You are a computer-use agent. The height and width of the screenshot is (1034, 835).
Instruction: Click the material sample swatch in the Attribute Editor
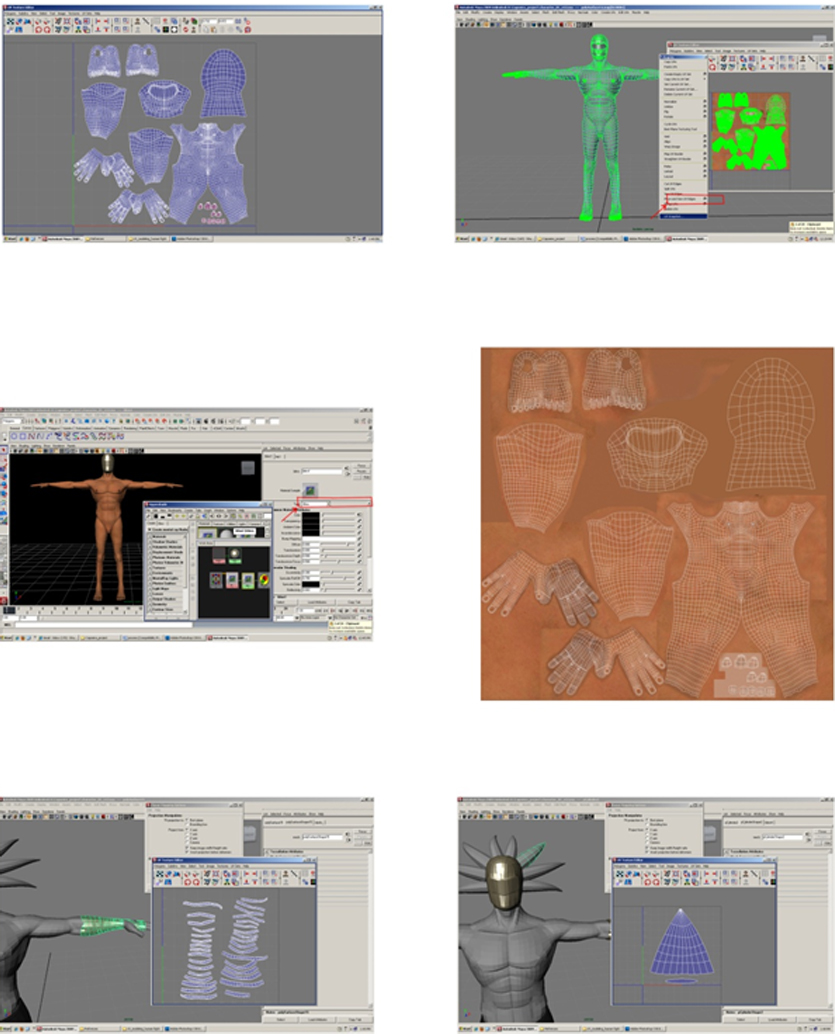pyautogui.click(x=310, y=489)
